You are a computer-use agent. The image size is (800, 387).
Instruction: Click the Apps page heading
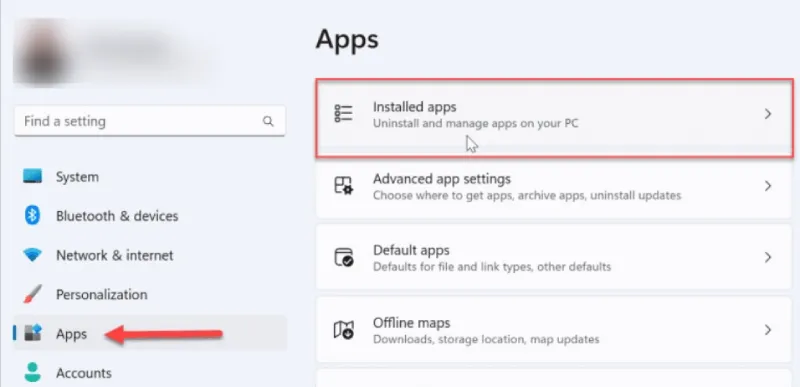pos(347,39)
